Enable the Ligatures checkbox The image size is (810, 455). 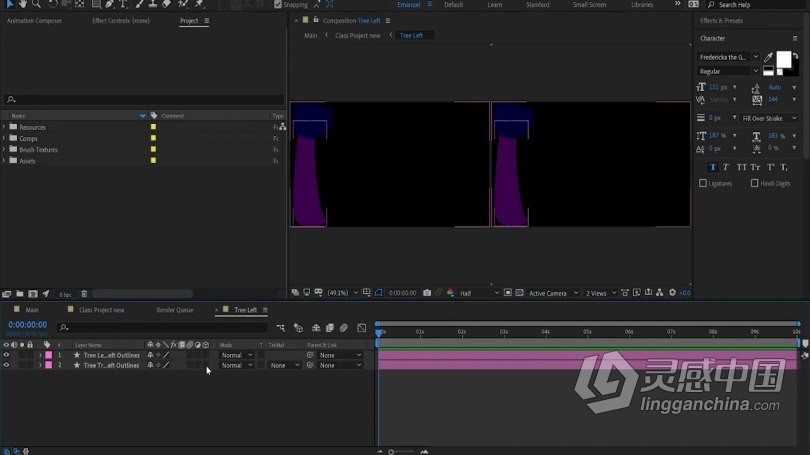703,183
